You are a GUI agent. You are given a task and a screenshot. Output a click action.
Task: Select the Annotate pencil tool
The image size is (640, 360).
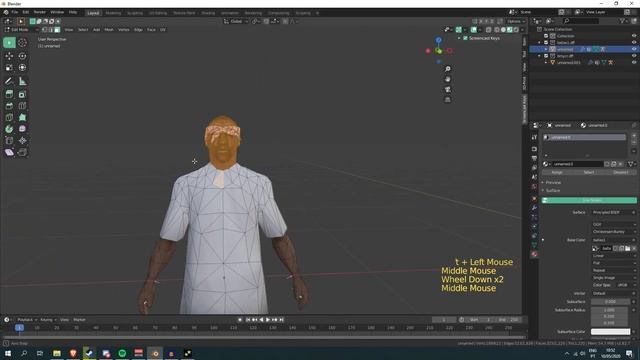coord(9,81)
